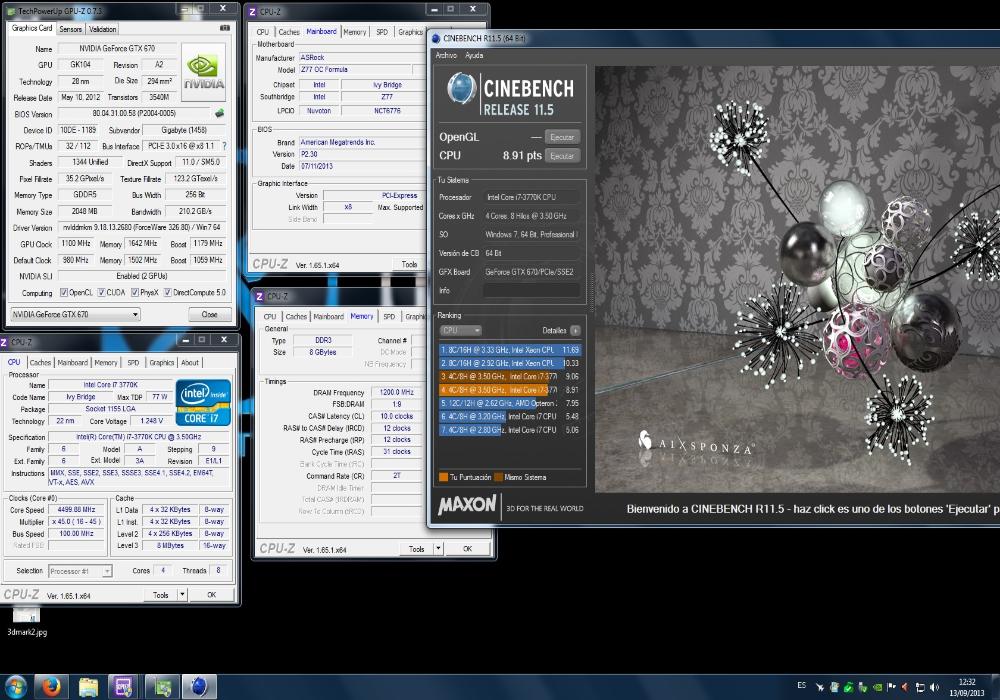Click the Show desktop strip at taskbar end
This screenshot has width=1000, height=700.
[x=995, y=687]
